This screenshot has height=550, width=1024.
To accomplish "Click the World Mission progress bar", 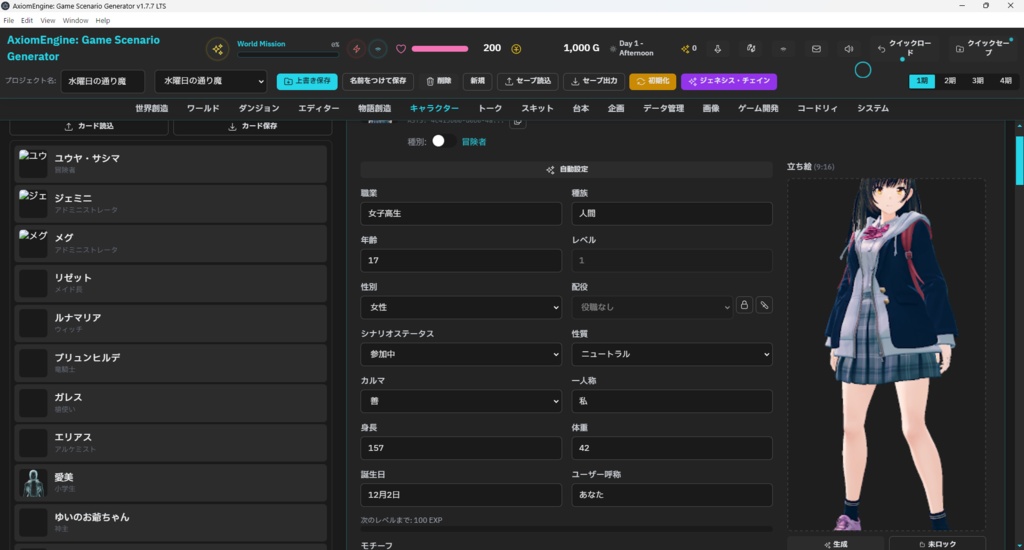I will [x=287, y=55].
